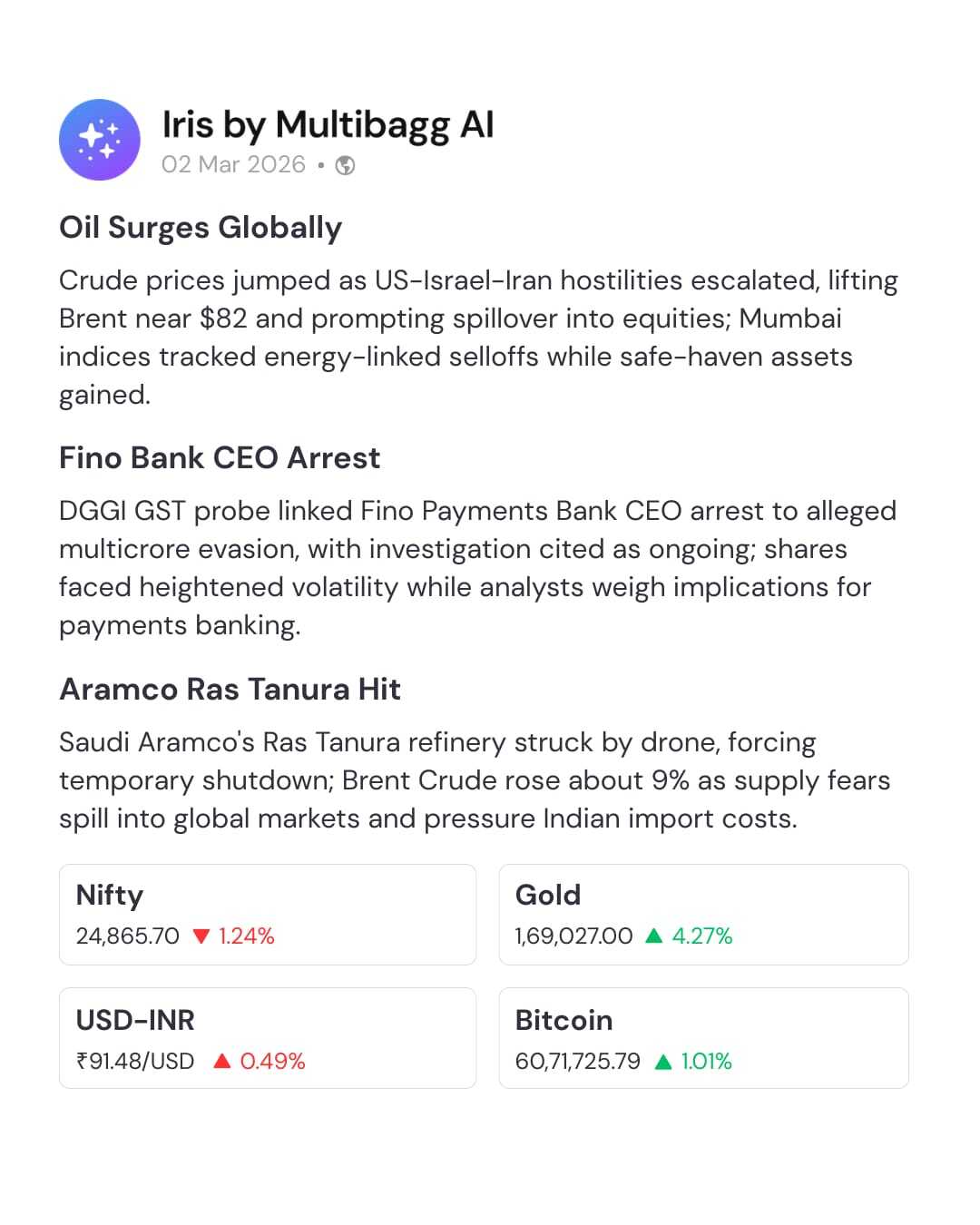This screenshot has width=980, height=1225.
Task: Click the red down arrow next to Nifty
Action: point(201,936)
